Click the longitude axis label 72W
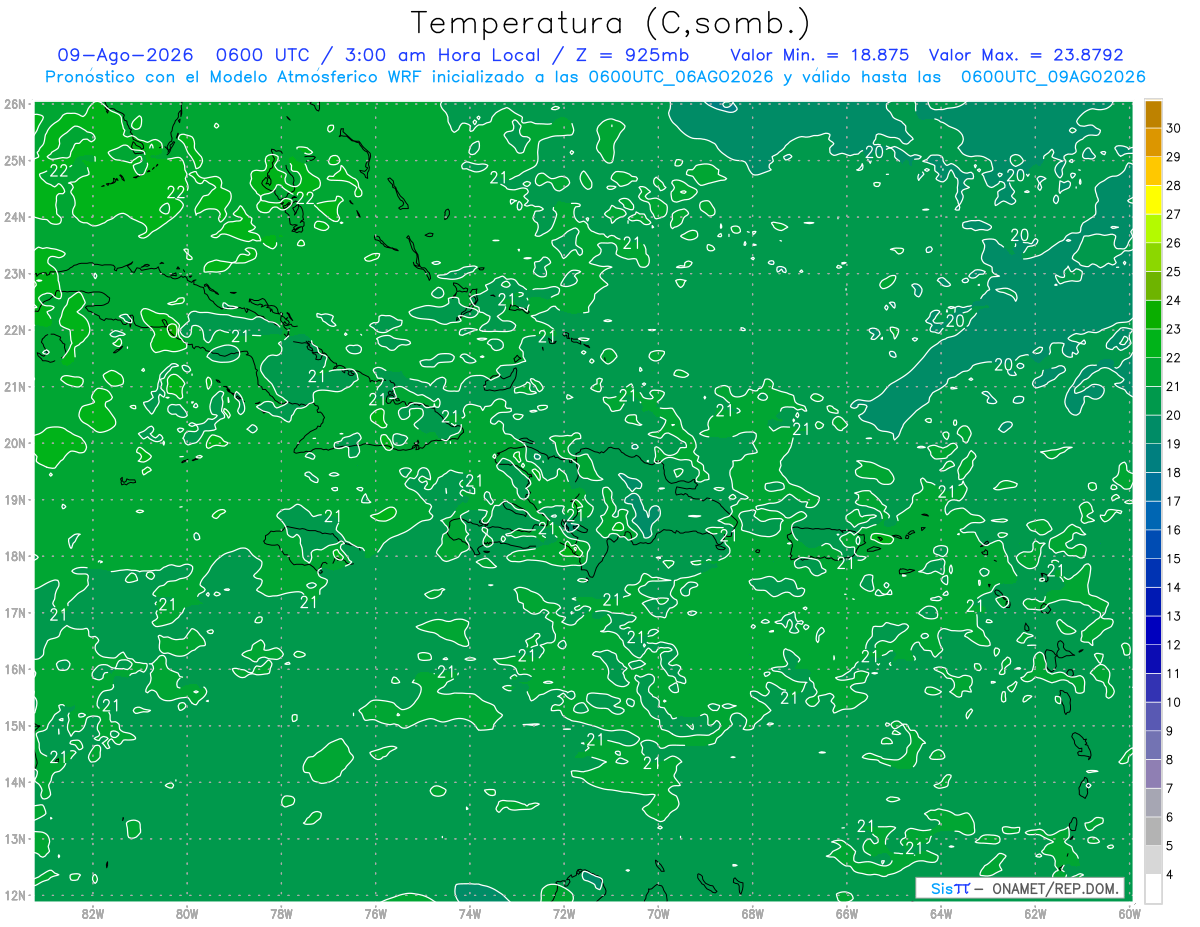The image size is (1200, 927). tap(564, 913)
